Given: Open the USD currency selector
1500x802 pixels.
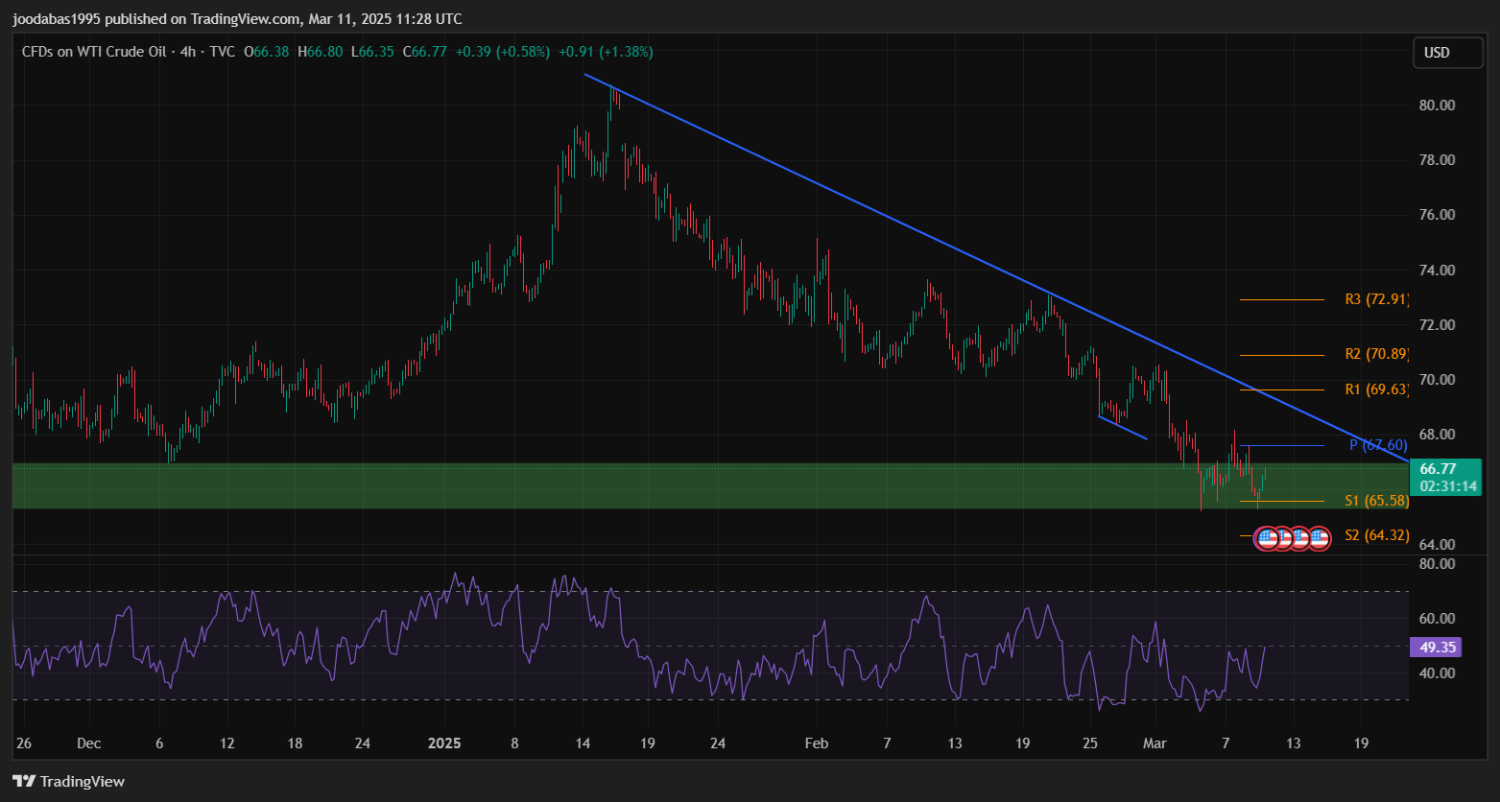Looking at the screenshot, I should (x=1447, y=53).
